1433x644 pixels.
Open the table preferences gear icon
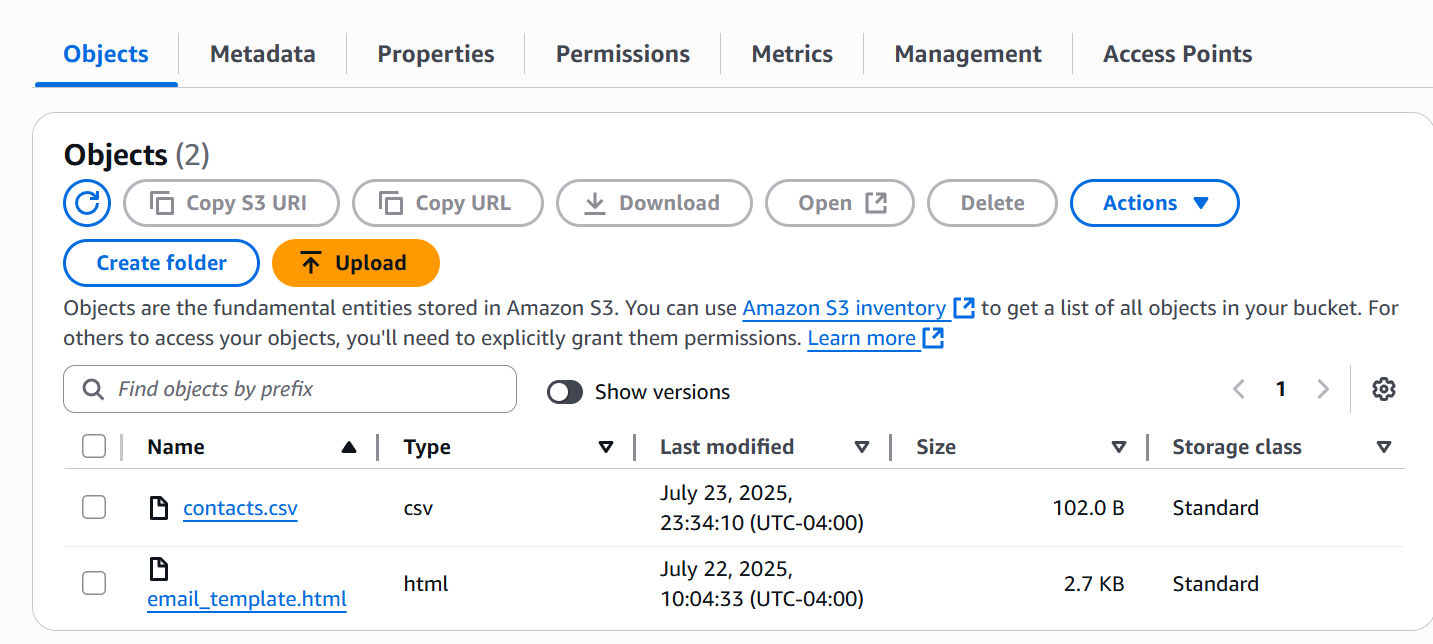pyautogui.click(x=1383, y=389)
